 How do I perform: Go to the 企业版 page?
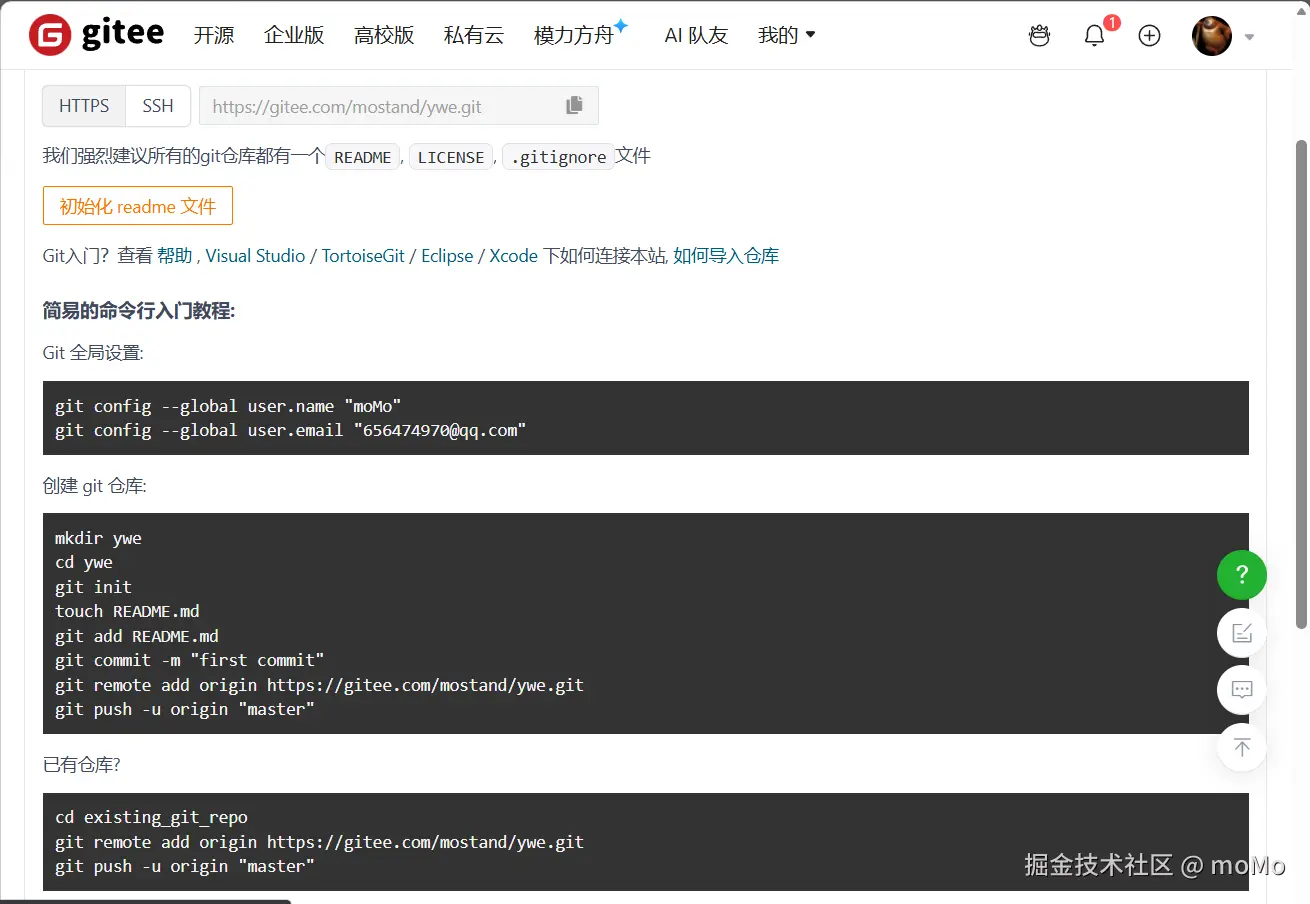(294, 36)
